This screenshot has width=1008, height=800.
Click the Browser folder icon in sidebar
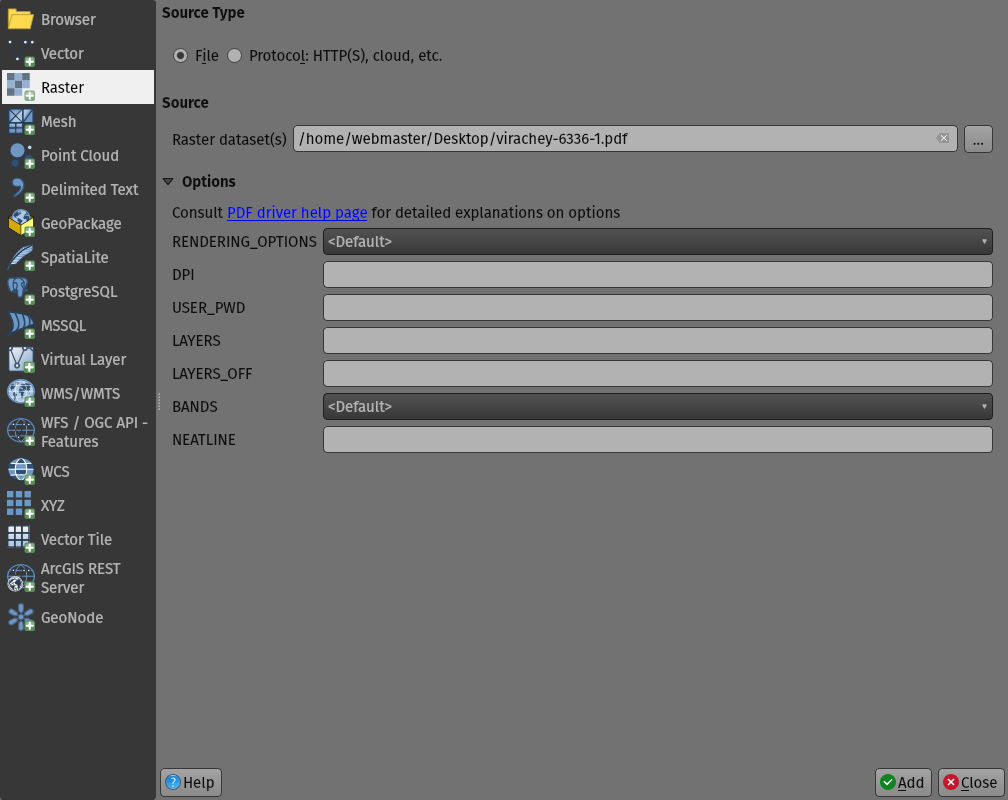21,19
